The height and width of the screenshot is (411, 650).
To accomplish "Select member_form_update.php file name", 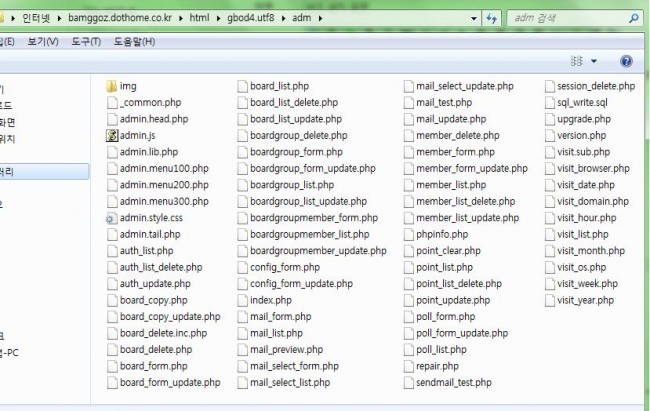I will click(472, 169).
